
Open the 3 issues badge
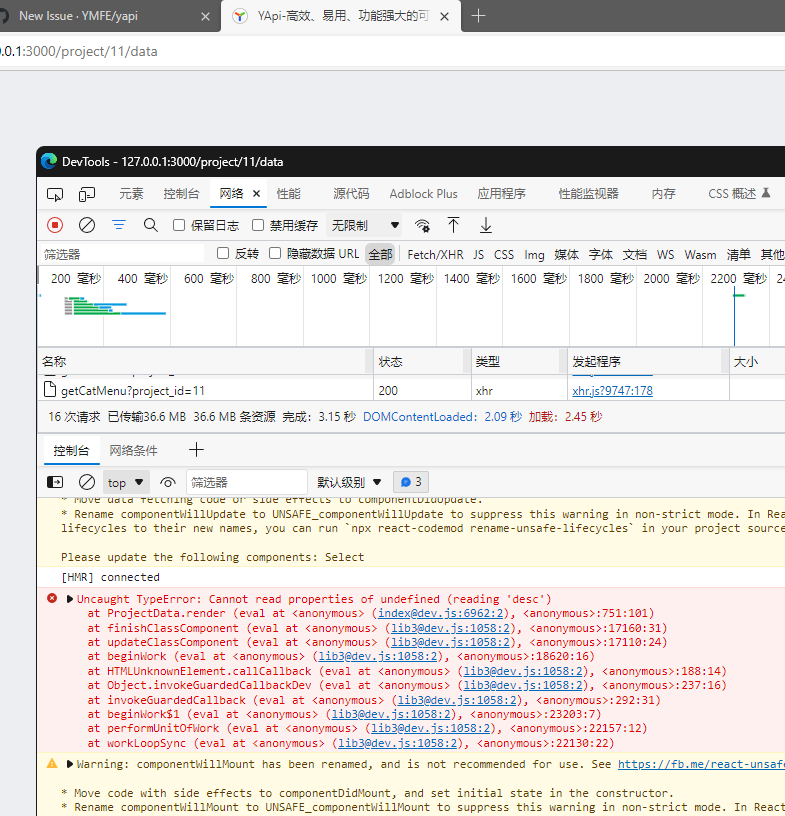click(411, 482)
